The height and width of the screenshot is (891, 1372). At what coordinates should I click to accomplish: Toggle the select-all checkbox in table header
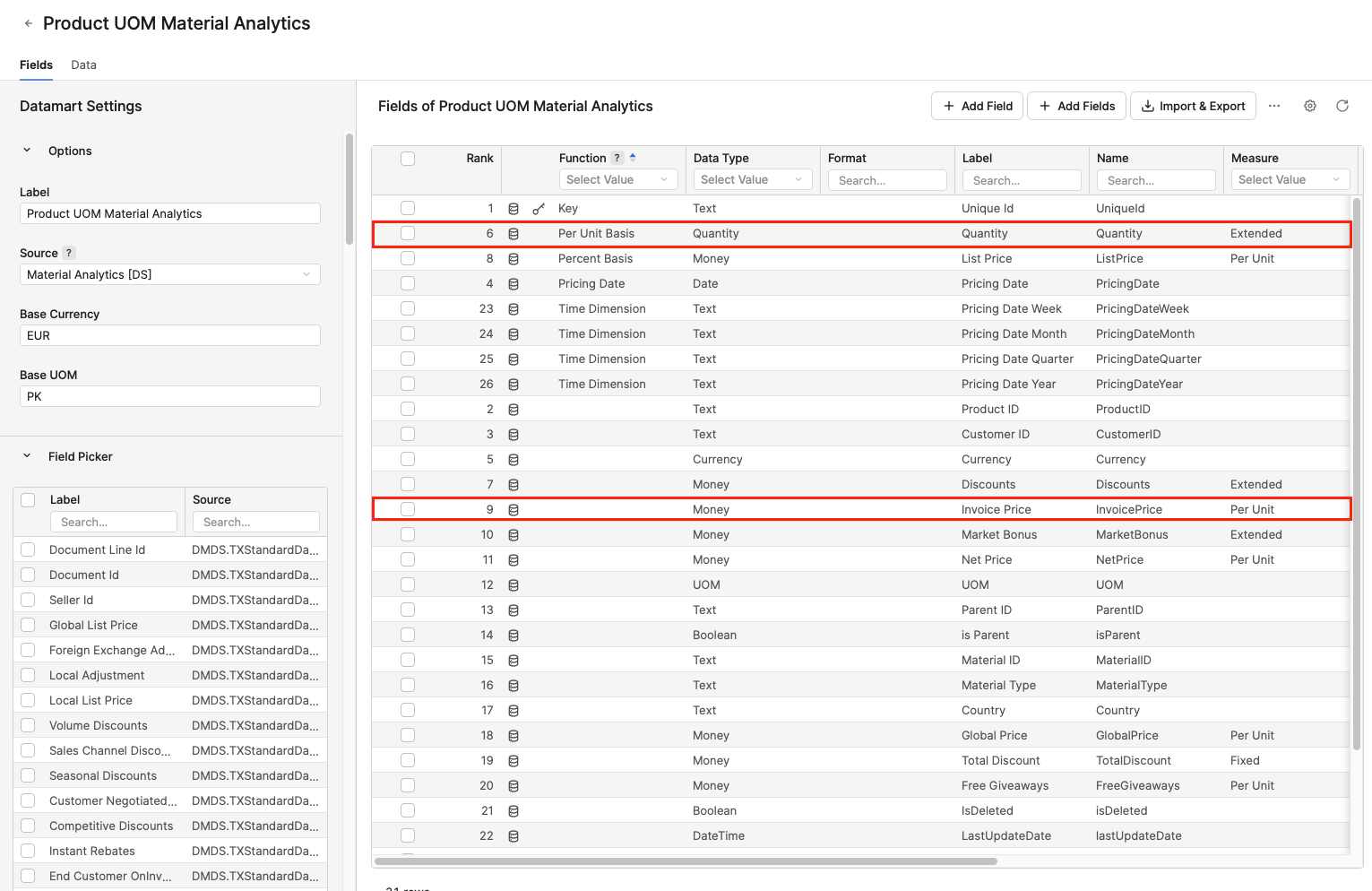click(x=408, y=159)
